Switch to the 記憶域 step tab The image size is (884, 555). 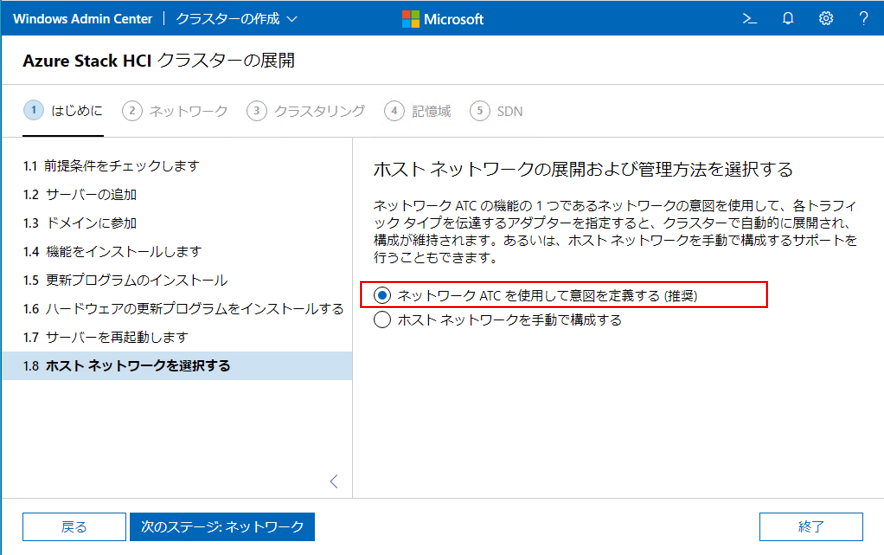pyautogui.click(x=418, y=111)
